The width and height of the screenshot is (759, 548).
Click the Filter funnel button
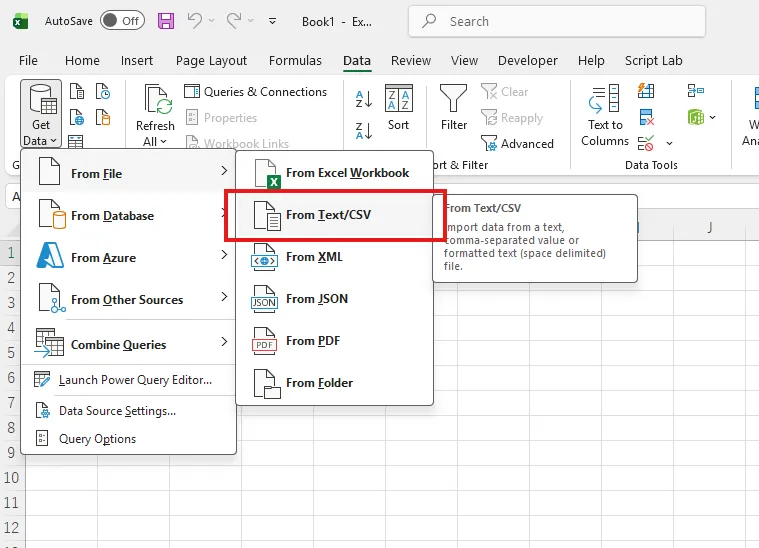(x=454, y=107)
